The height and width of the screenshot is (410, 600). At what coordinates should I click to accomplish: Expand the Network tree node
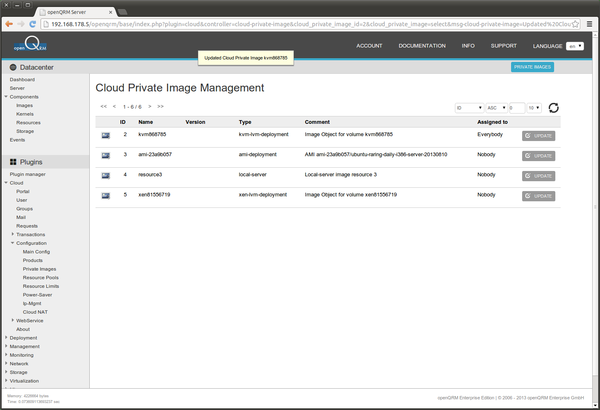point(6,363)
